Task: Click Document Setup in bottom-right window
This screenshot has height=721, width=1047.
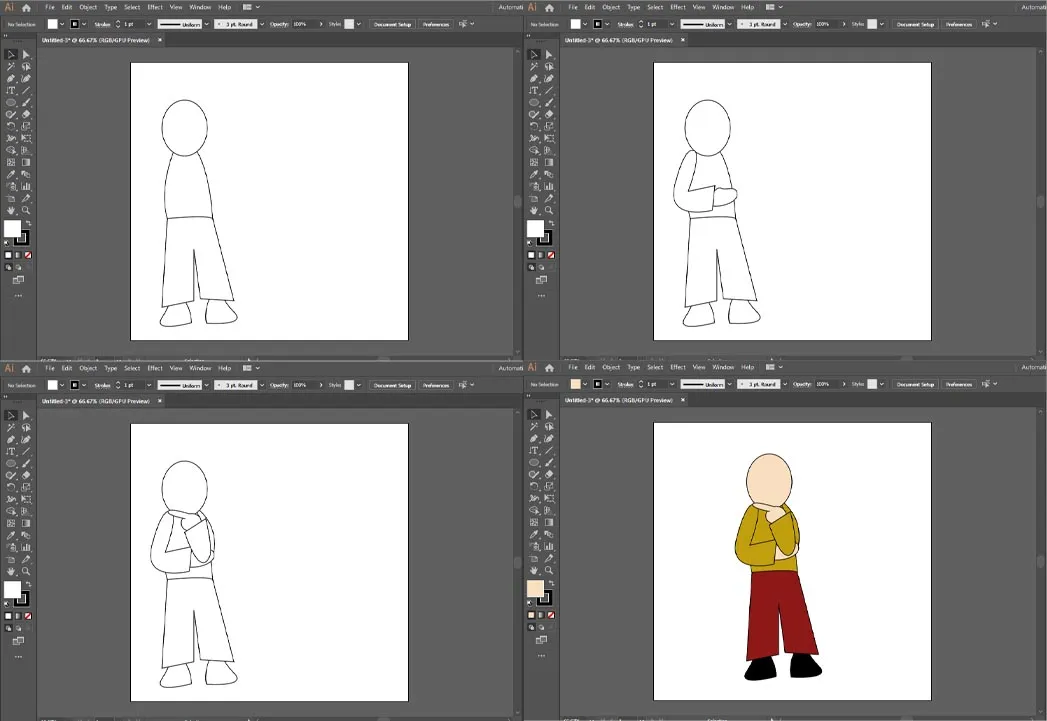Action: coord(915,384)
